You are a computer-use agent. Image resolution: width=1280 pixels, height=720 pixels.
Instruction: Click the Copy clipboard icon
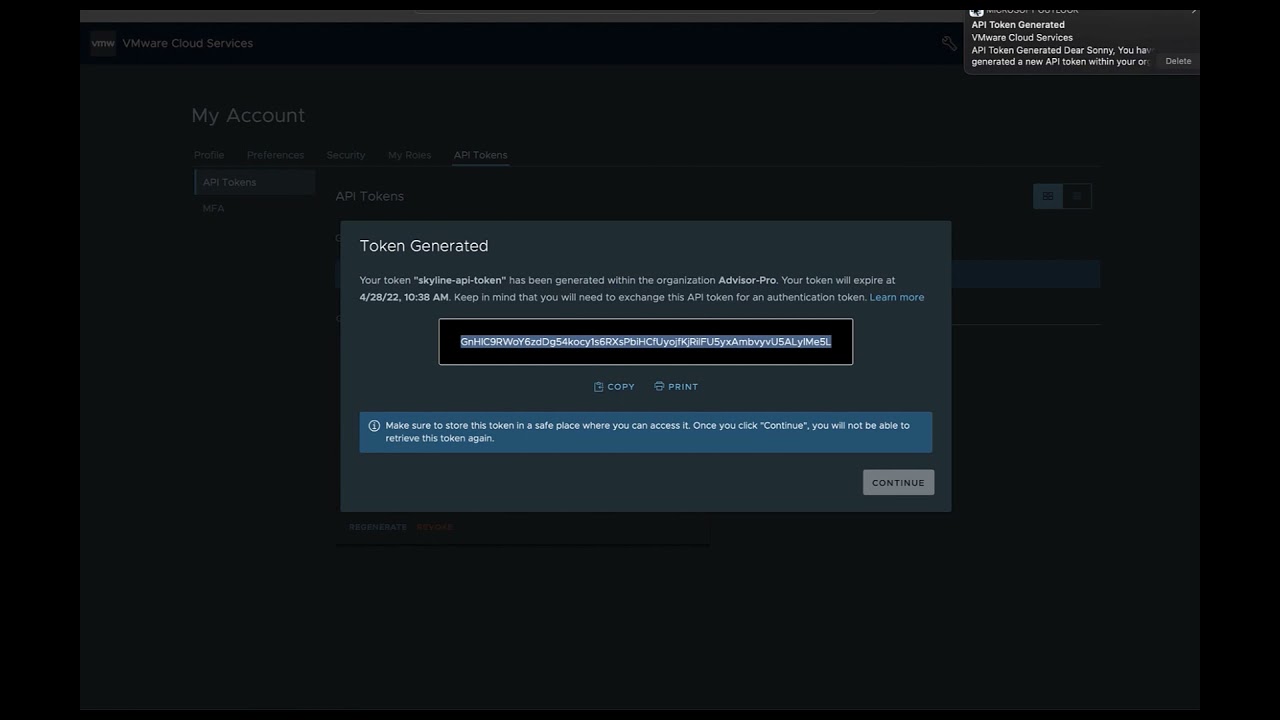click(599, 387)
